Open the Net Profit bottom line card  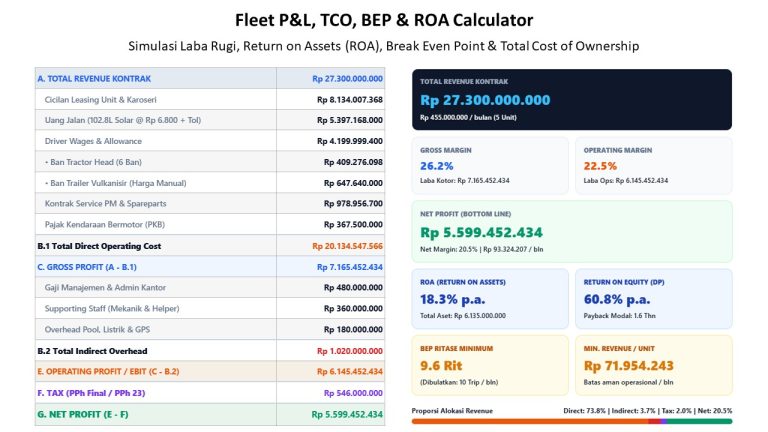pos(572,231)
